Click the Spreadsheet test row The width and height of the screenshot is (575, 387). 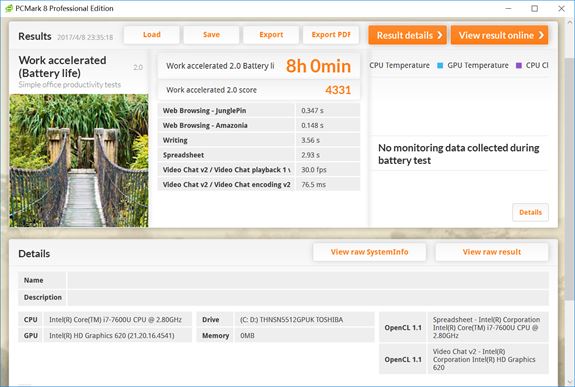pos(259,155)
